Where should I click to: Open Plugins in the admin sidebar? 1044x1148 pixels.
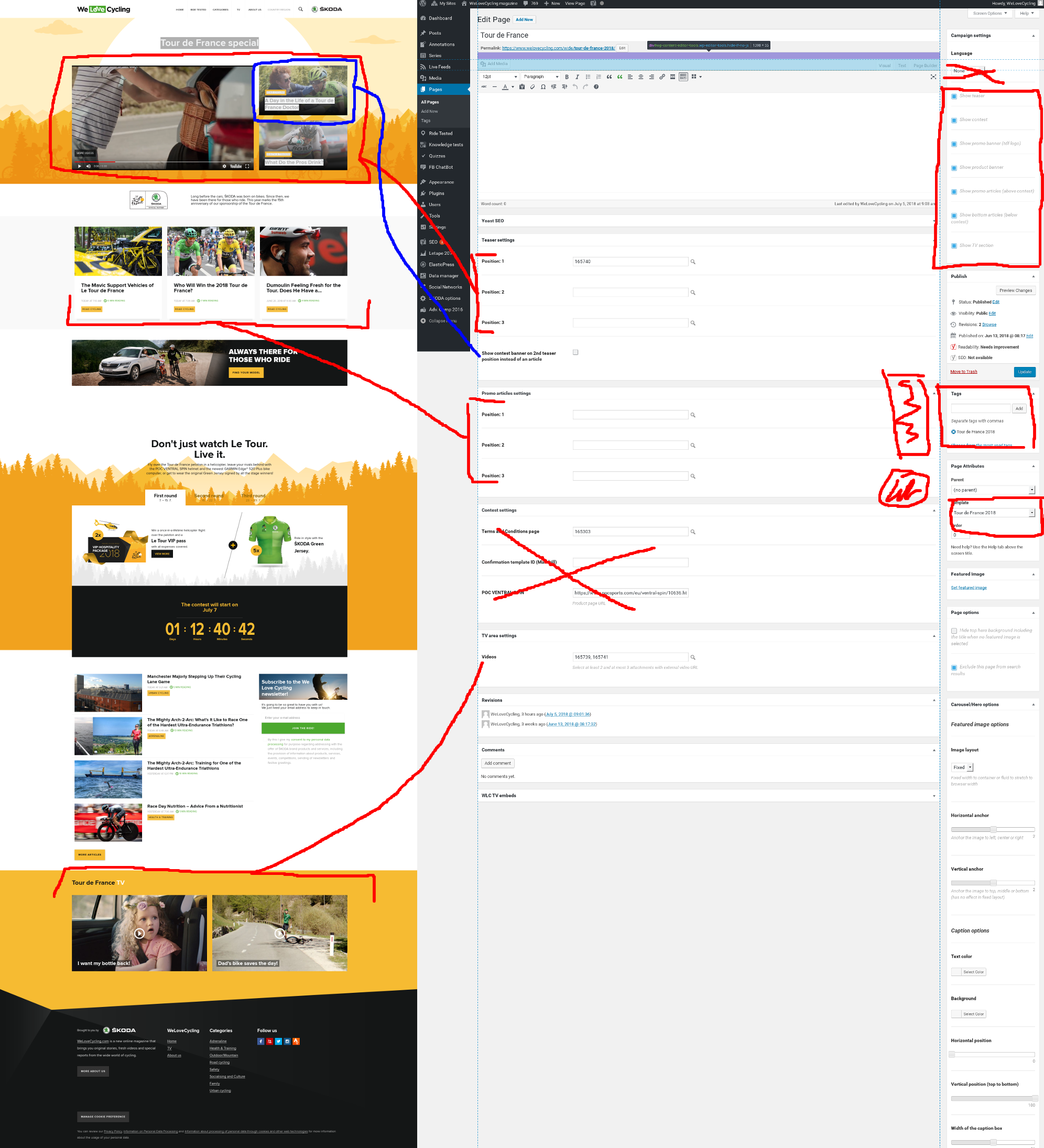[x=436, y=193]
